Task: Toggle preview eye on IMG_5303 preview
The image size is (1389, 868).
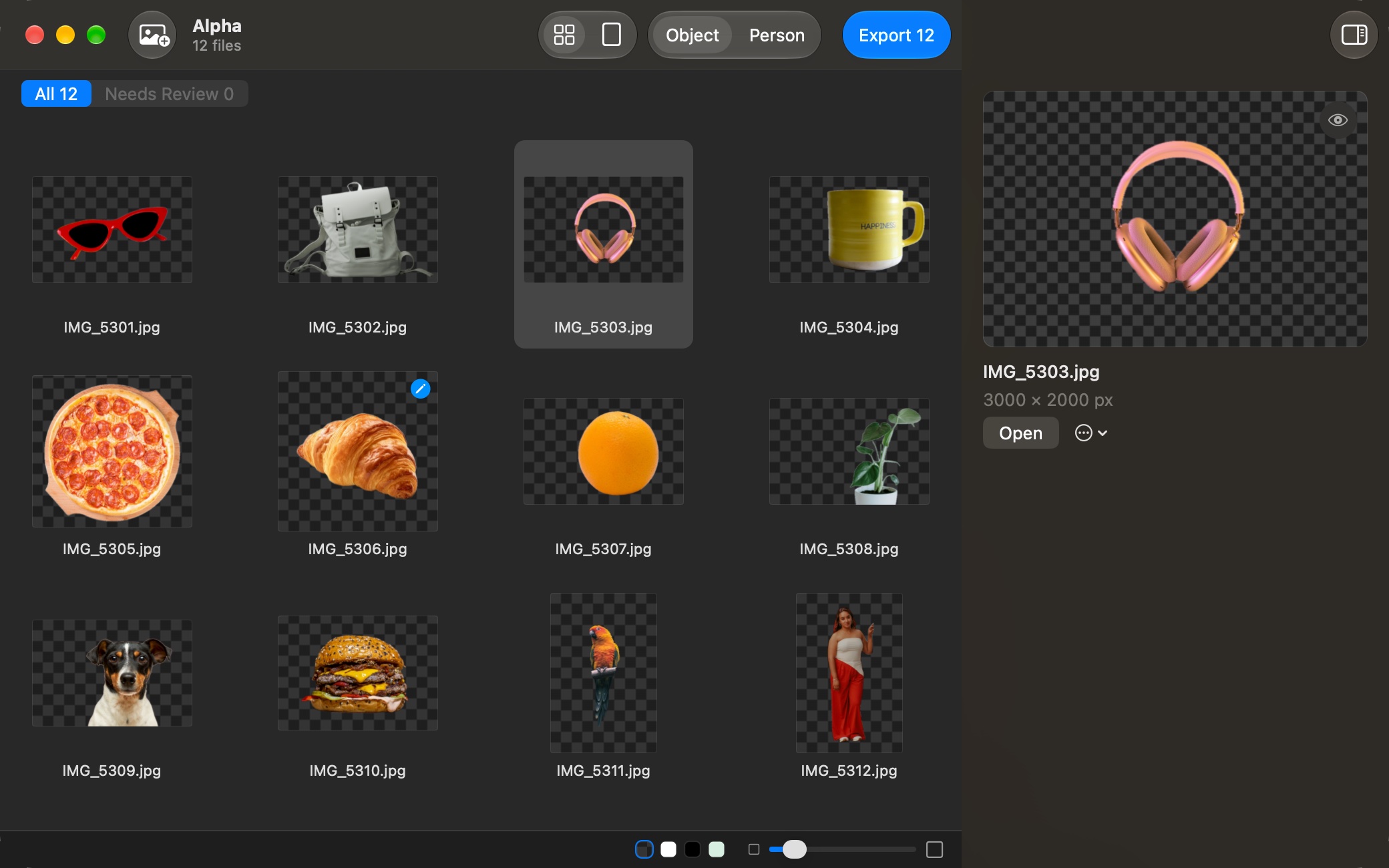Action: point(1338,120)
